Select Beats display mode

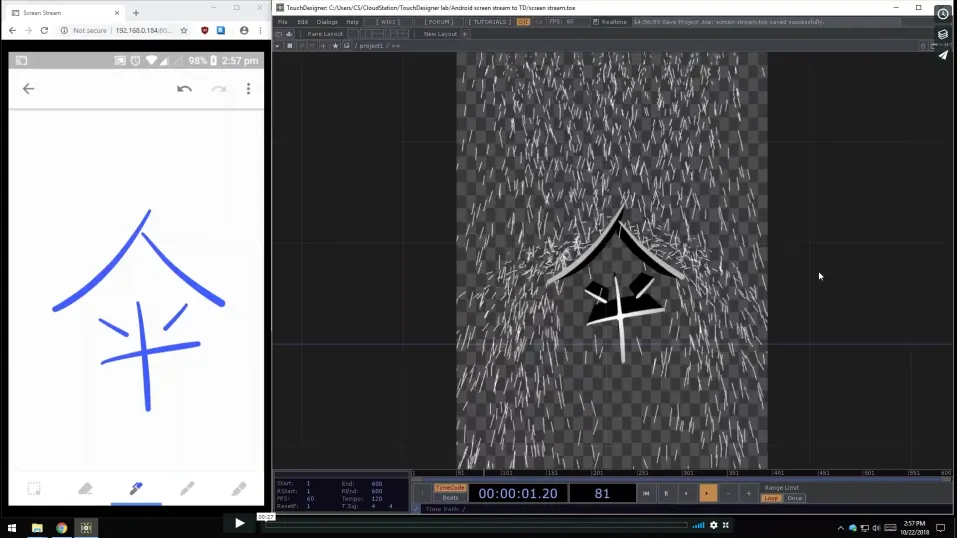coord(450,498)
